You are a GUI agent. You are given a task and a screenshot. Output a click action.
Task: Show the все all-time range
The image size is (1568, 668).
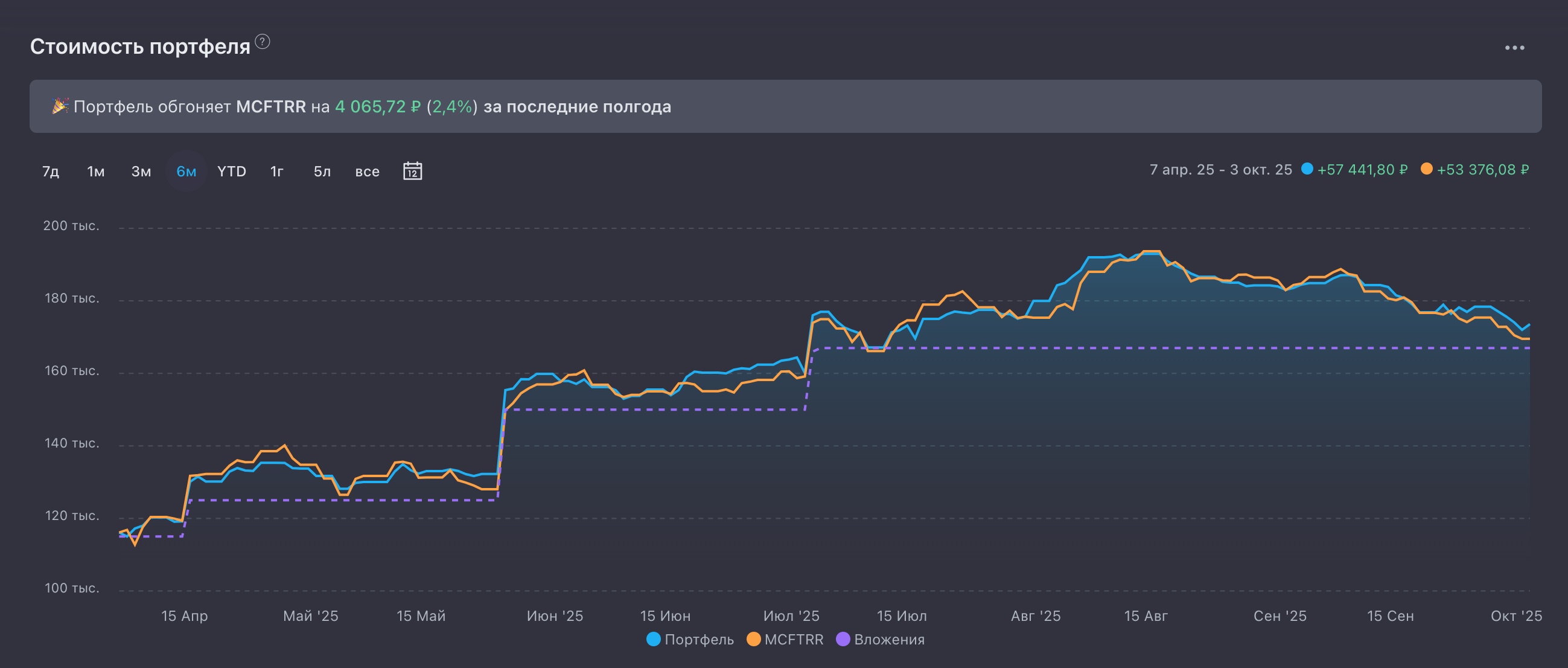[367, 171]
